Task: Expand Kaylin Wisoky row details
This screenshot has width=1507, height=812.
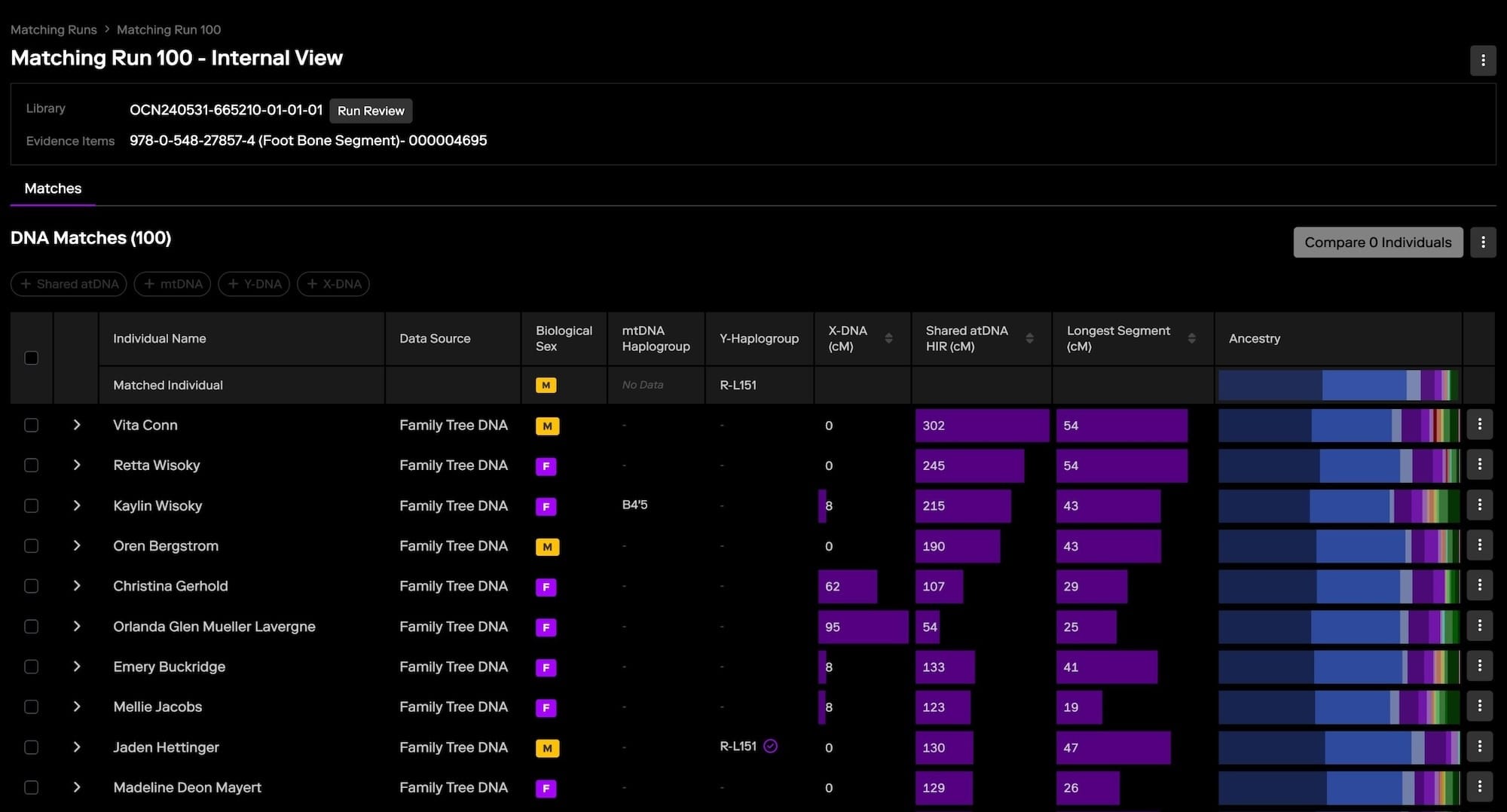Action: coord(77,505)
